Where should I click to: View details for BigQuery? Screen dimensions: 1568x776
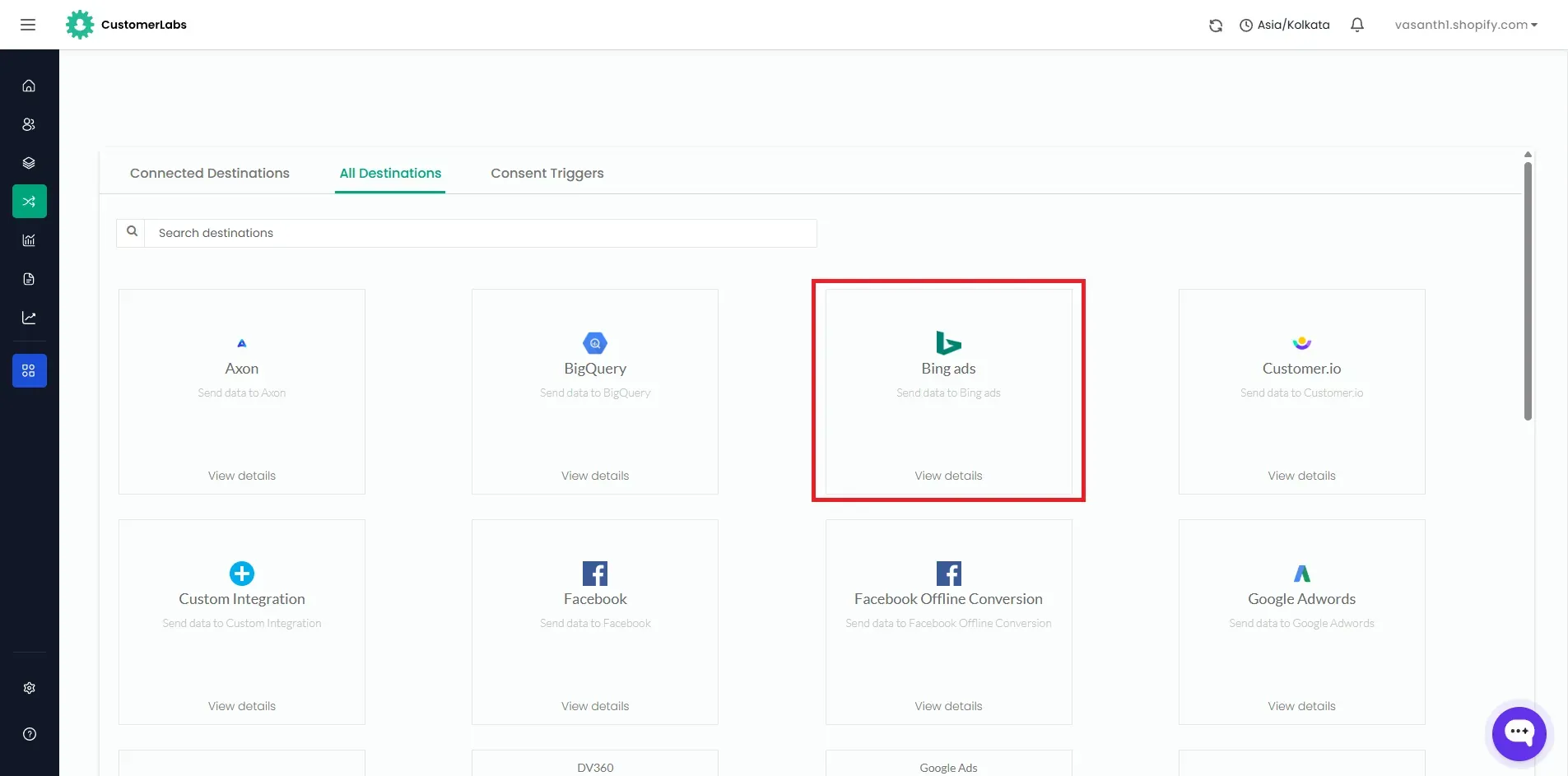(595, 476)
